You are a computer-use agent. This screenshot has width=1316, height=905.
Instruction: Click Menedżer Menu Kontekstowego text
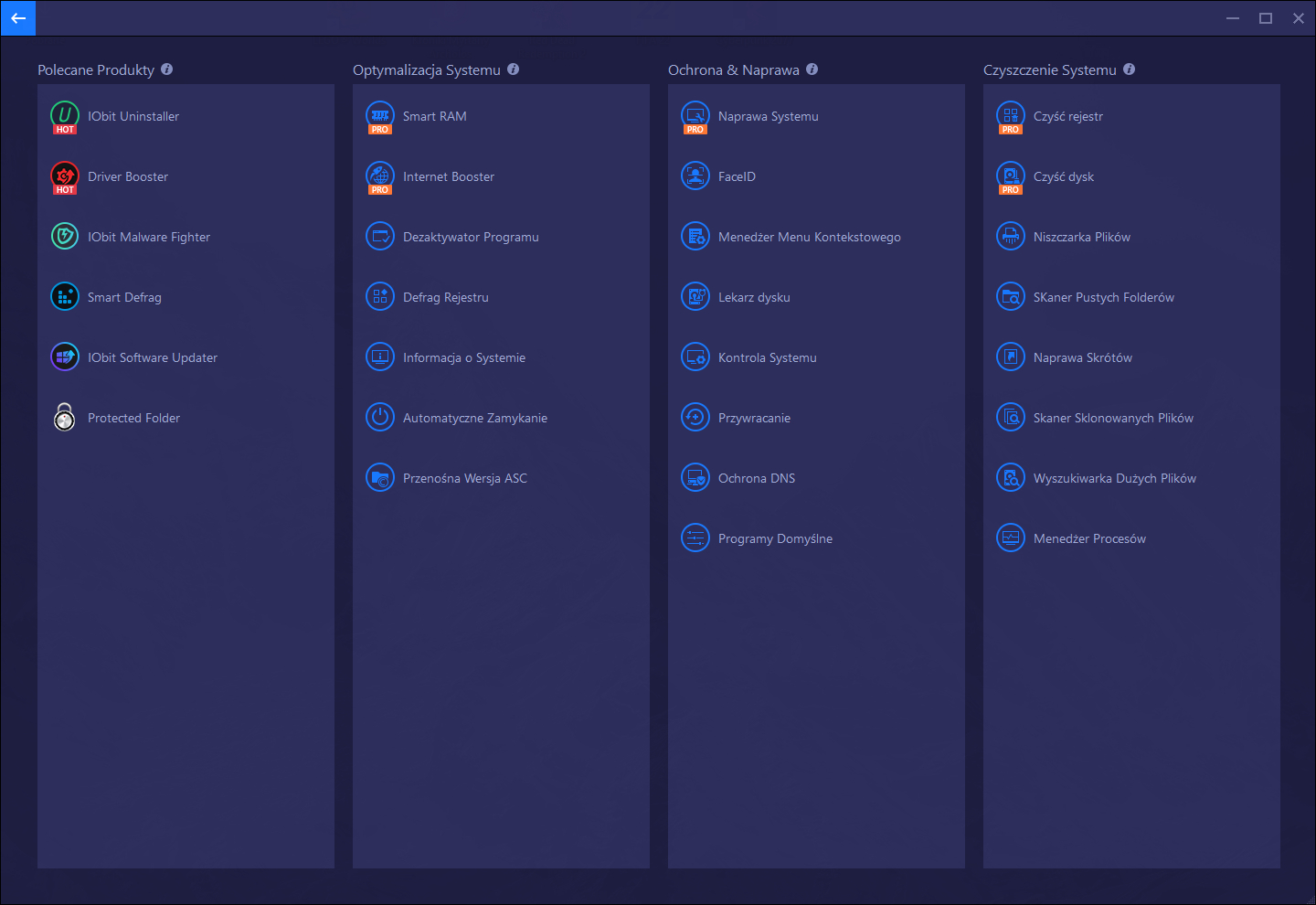click(810, 237)
